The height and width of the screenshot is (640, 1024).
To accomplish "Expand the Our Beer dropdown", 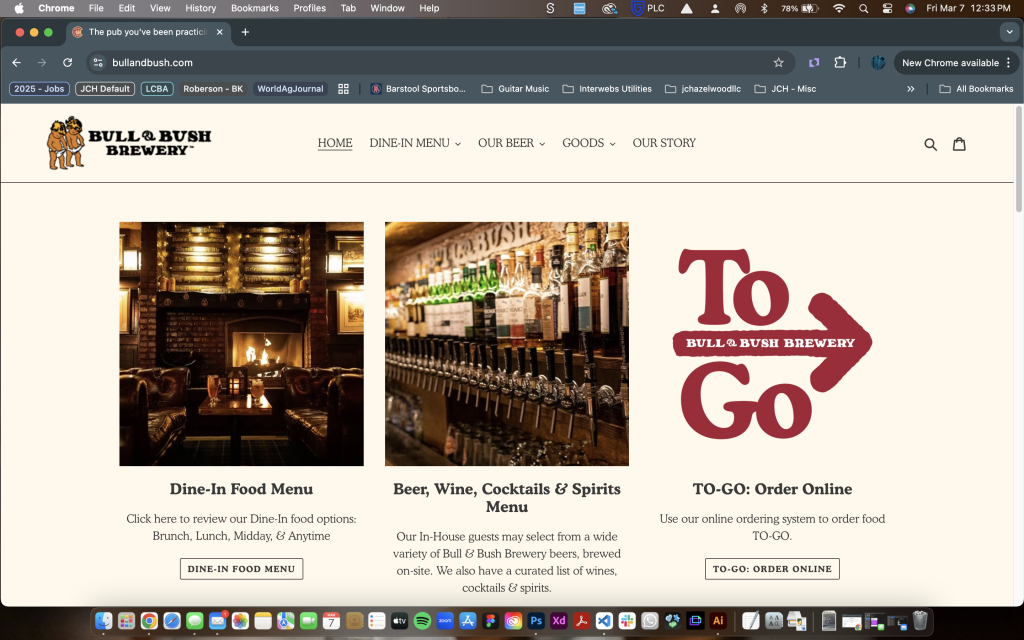I will click(511, 143).
